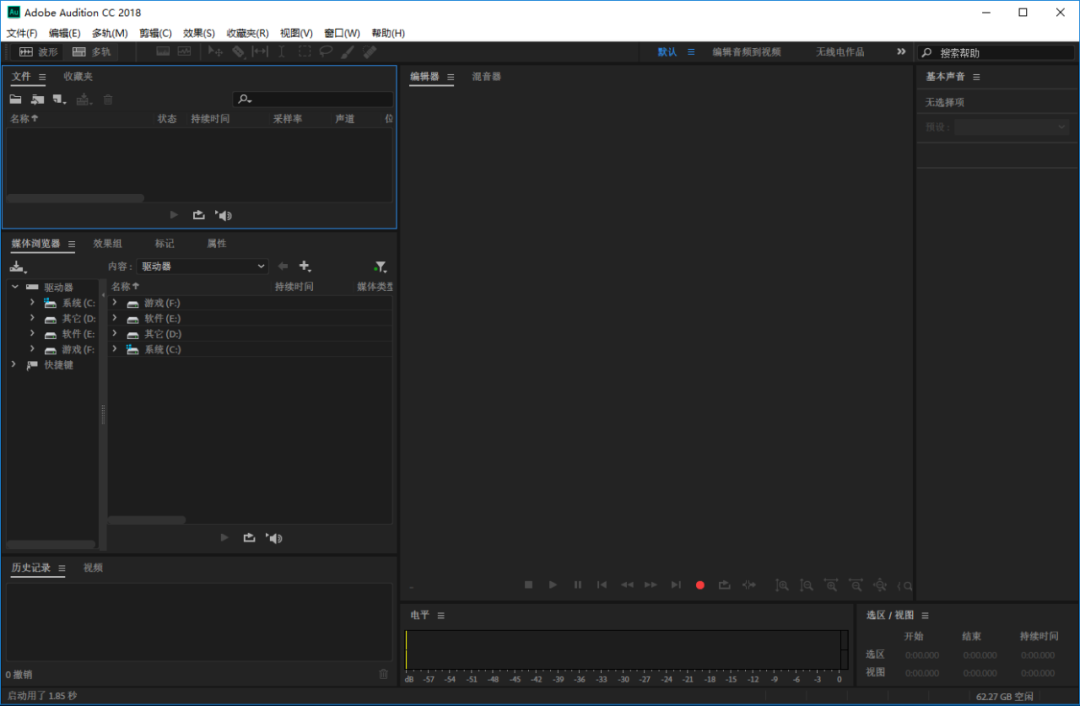Toggle auto-play speaker icon in Files panel

223,216
